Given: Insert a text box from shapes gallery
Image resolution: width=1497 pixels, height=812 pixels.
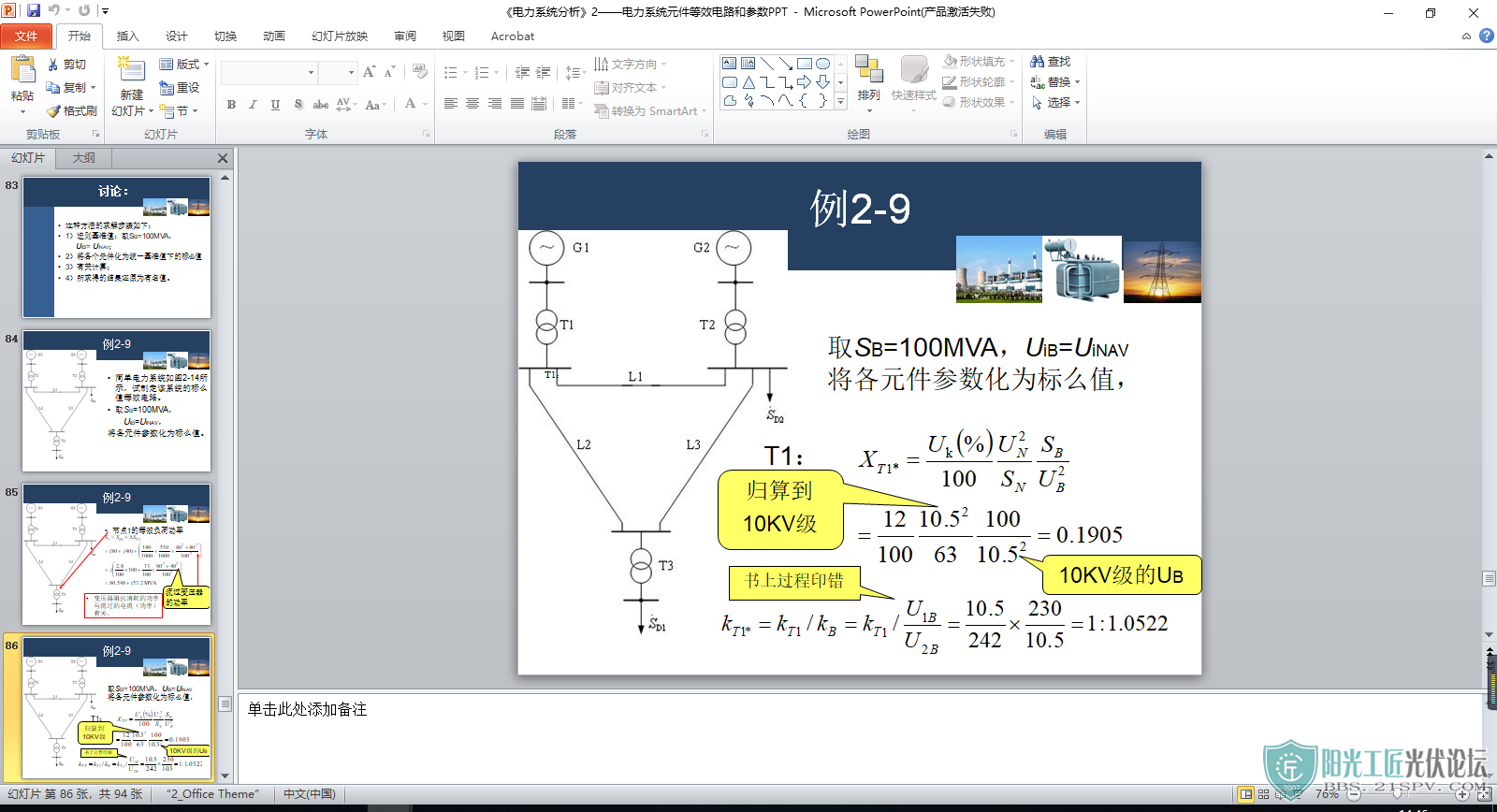Looking at the screenshot, I should pos(730,64).
